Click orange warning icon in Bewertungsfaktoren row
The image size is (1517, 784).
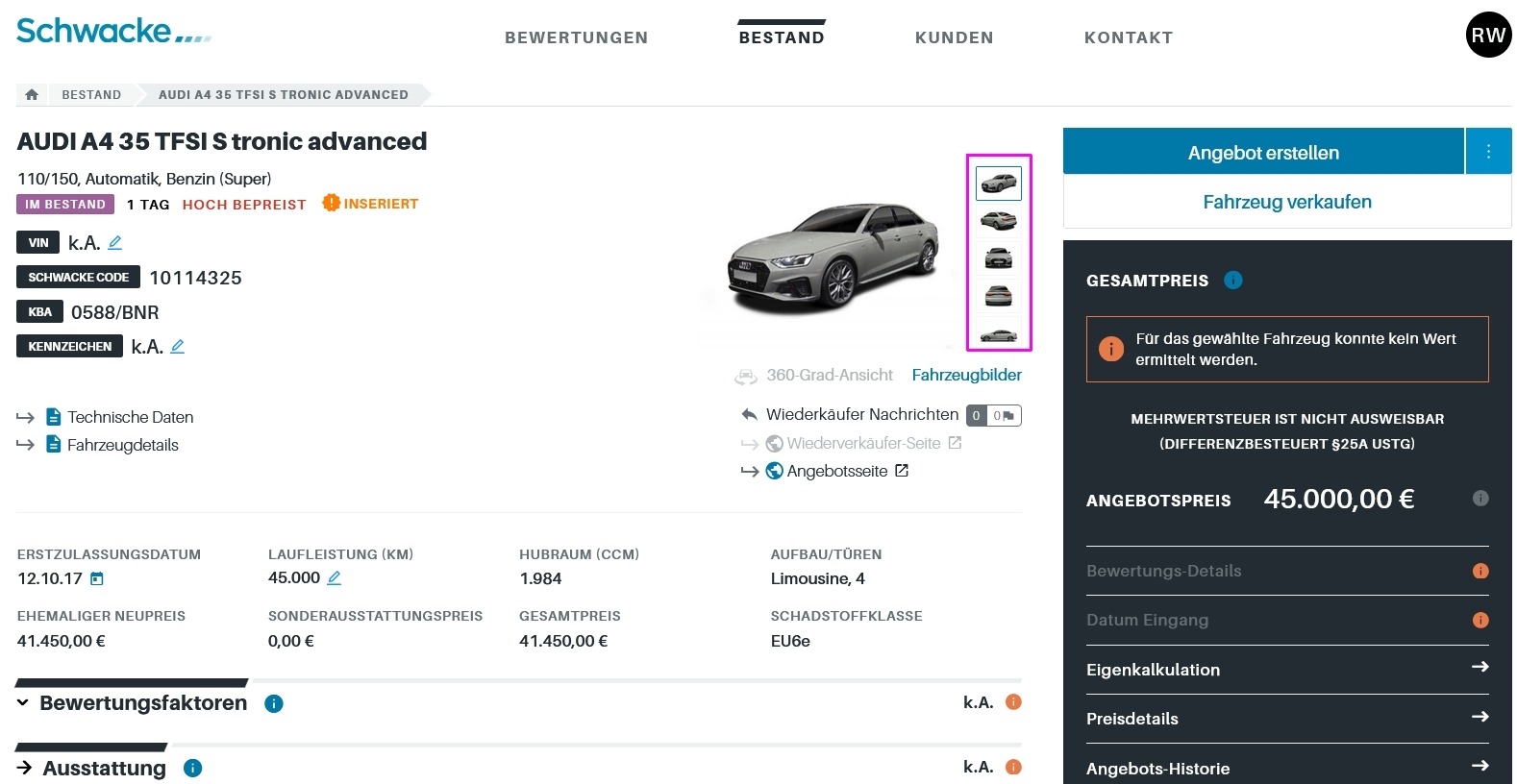tap(1013, 702)
